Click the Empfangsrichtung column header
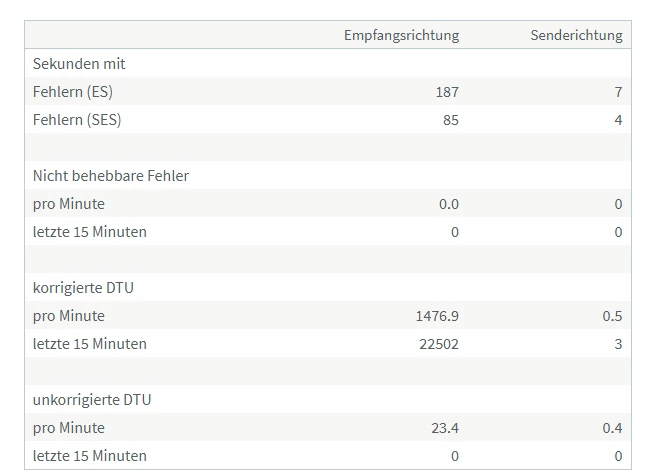The height and width of the screenshot is (476, 651). click(x=401, y=35)
